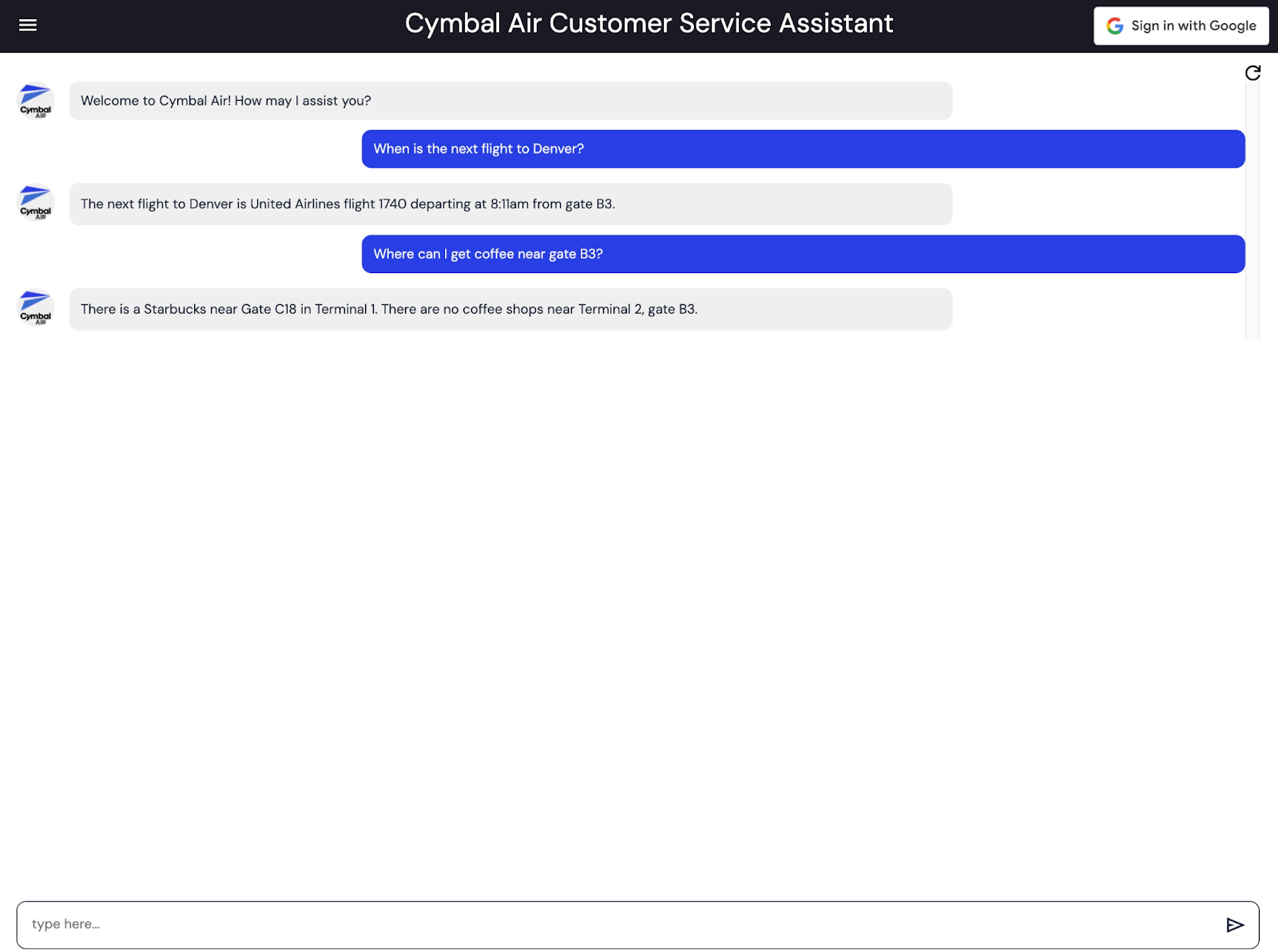Click the chat area vertical scrollbar

[x=1252, y=211]
